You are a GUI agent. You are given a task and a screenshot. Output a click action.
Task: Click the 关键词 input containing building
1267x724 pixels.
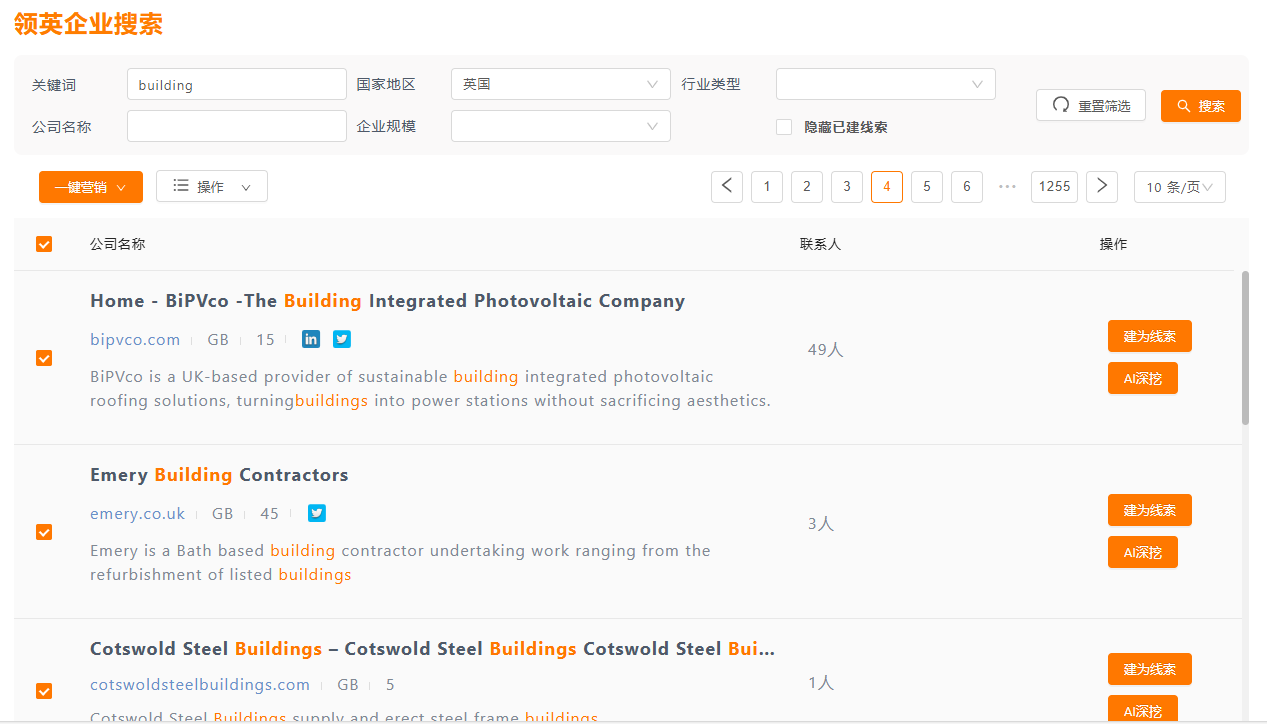[237, 84]
